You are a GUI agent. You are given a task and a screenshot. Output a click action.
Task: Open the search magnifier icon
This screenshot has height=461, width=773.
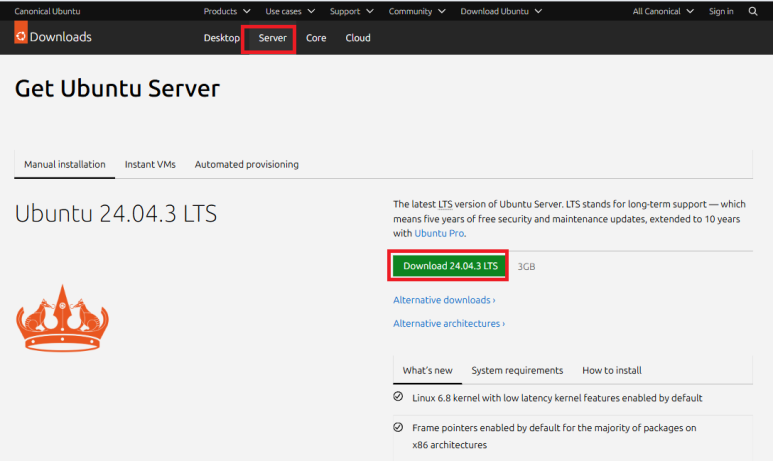pos(752,11)
